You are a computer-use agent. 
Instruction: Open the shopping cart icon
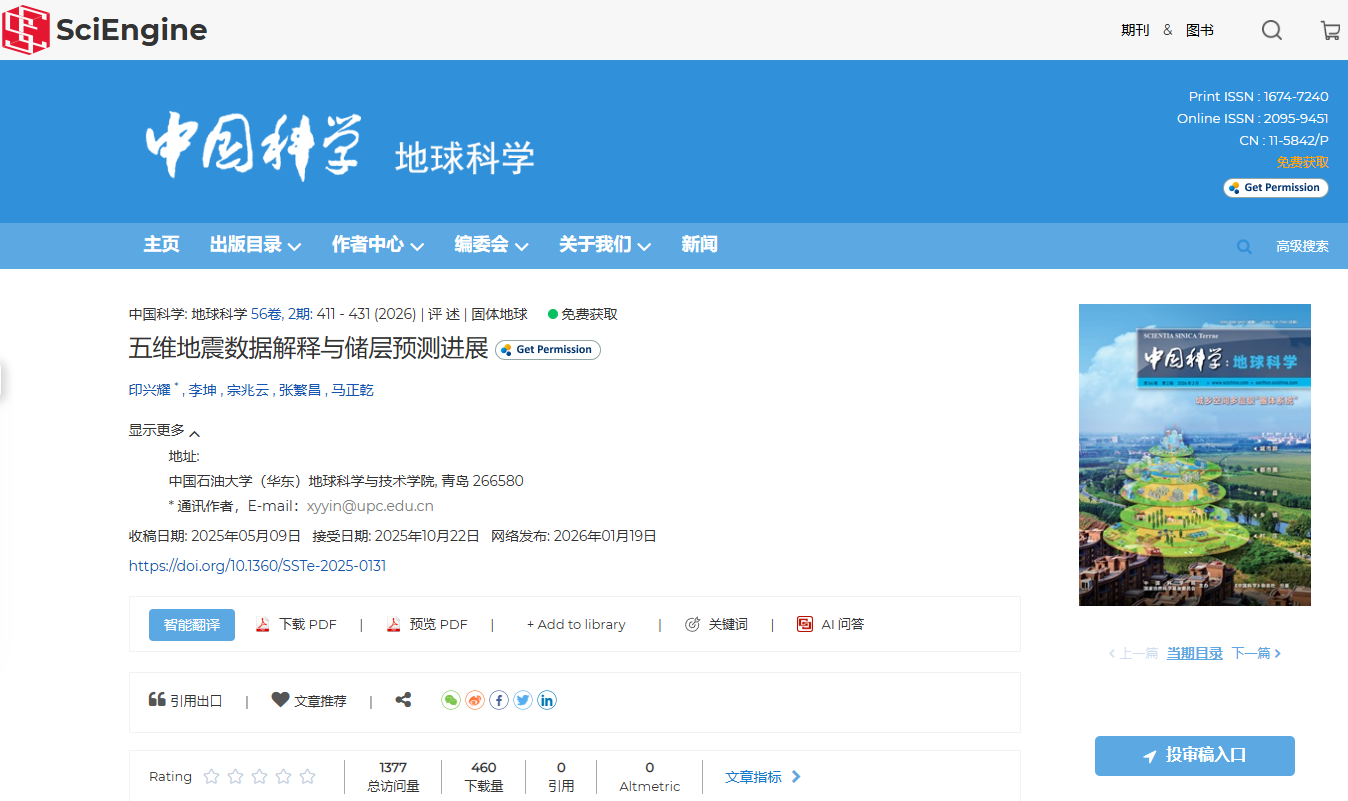pyautogui.click(x=1330, y=30)
